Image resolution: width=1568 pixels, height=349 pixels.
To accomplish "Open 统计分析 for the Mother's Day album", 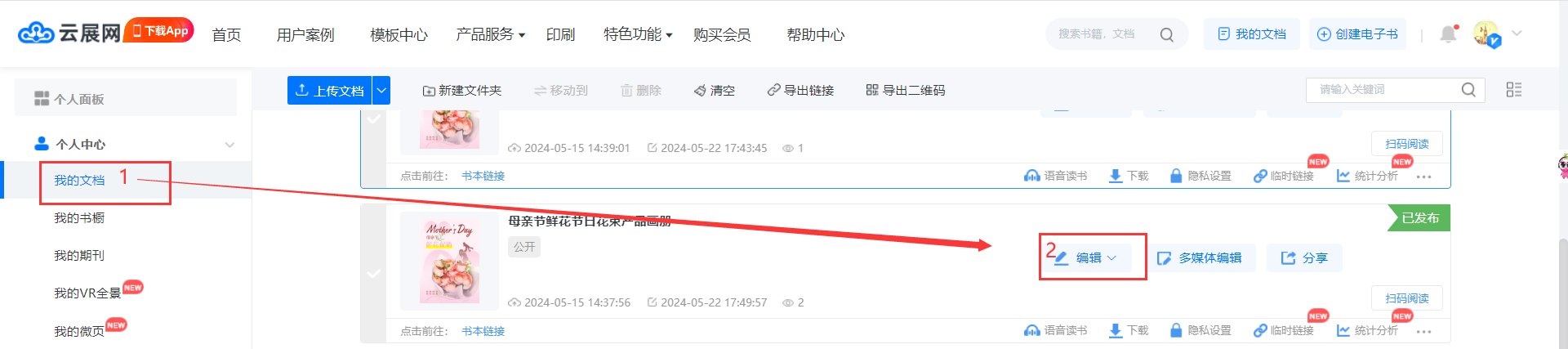I will (x=1368, y=330).
